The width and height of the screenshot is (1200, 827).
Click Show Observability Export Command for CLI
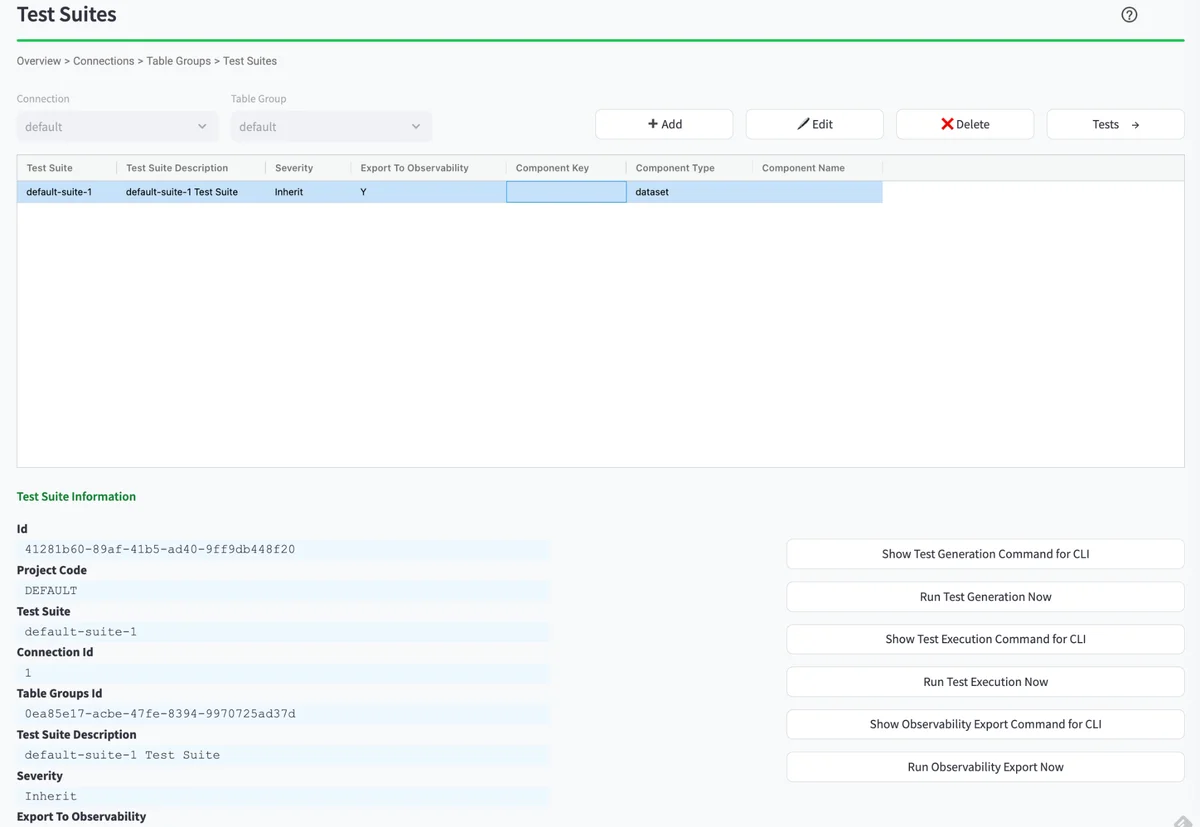[985, 724]
